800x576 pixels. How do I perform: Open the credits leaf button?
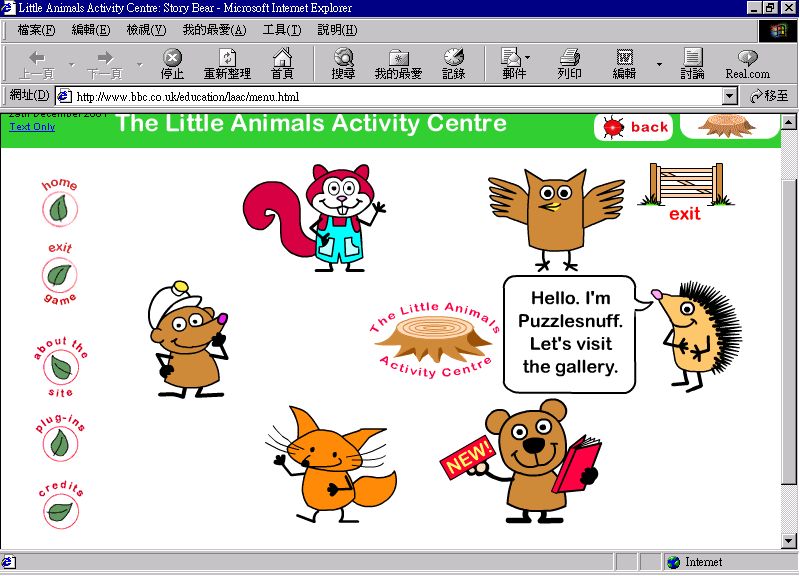click(61, 512)
